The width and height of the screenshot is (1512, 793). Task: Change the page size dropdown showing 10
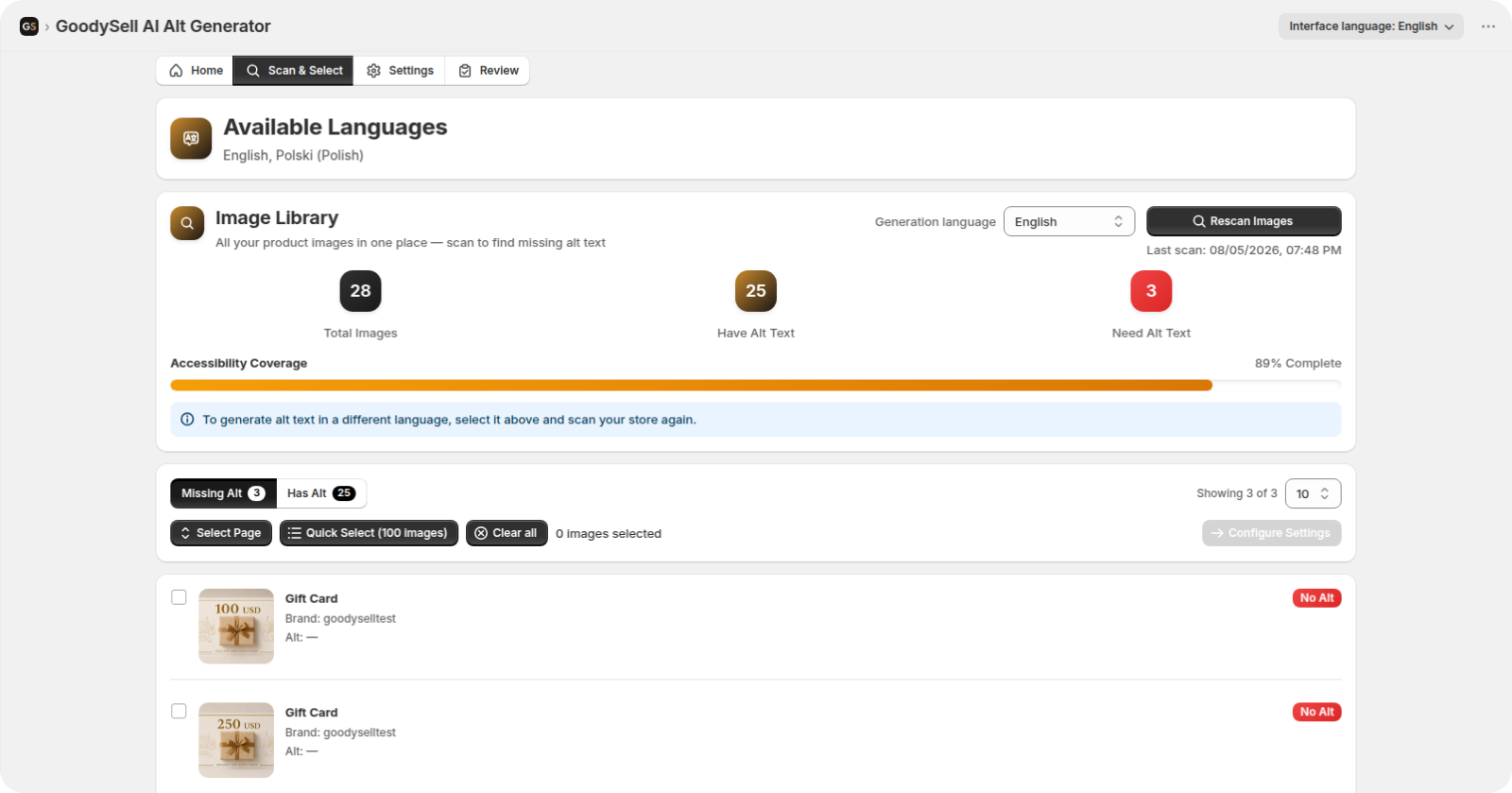[x=1313, y=493]
